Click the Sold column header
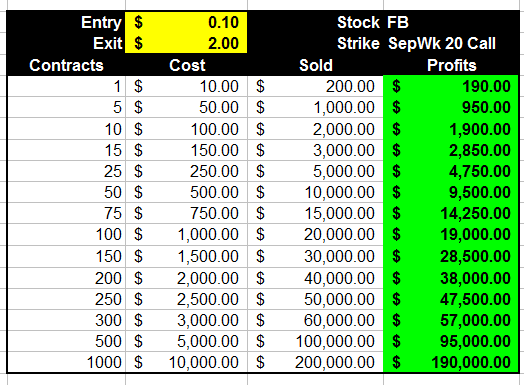524x385 pixels. click(x=315, y=65)
